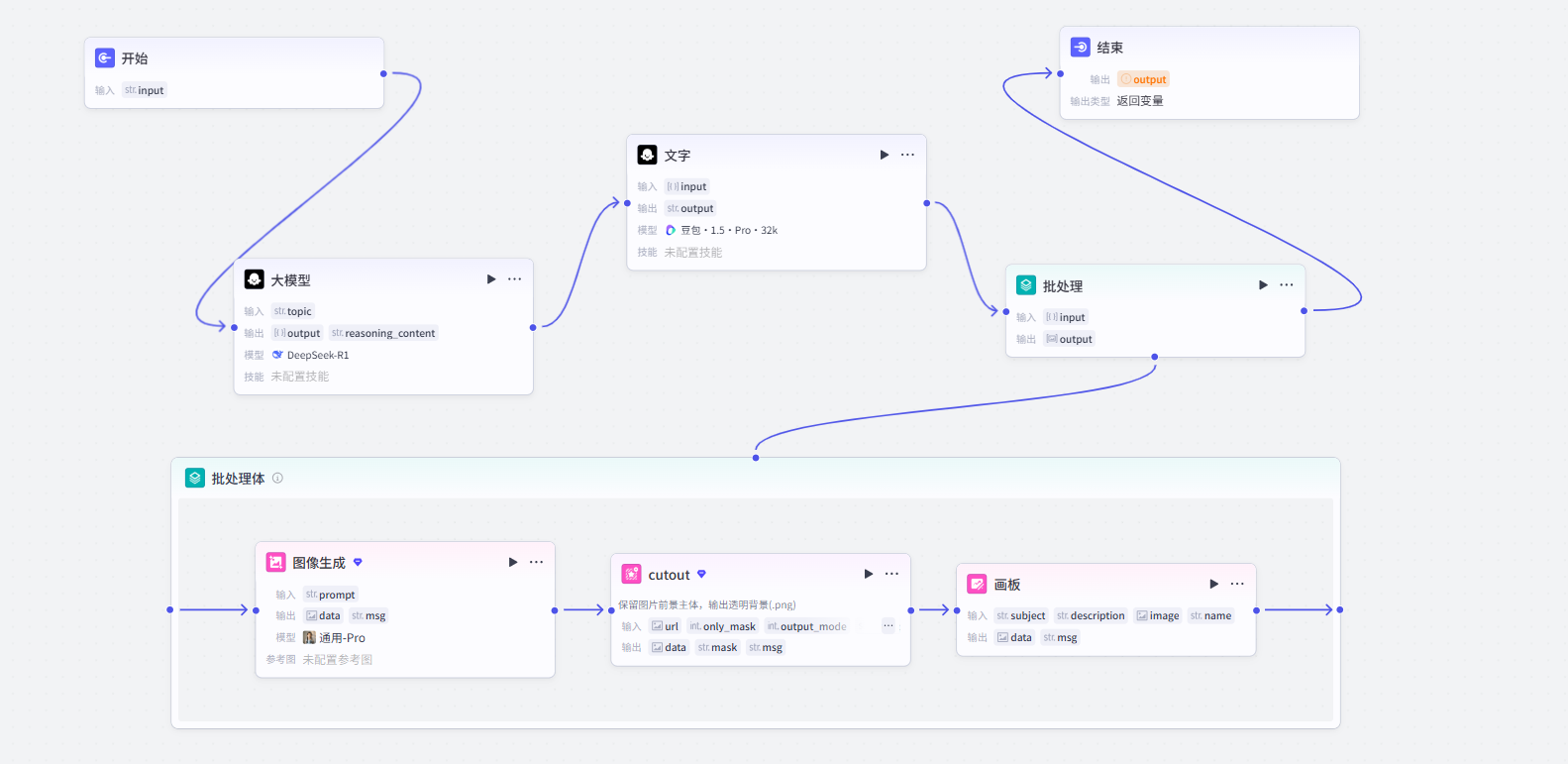Click the info icon beside 批处理体

pyautogui.click(x=277, y=478)
